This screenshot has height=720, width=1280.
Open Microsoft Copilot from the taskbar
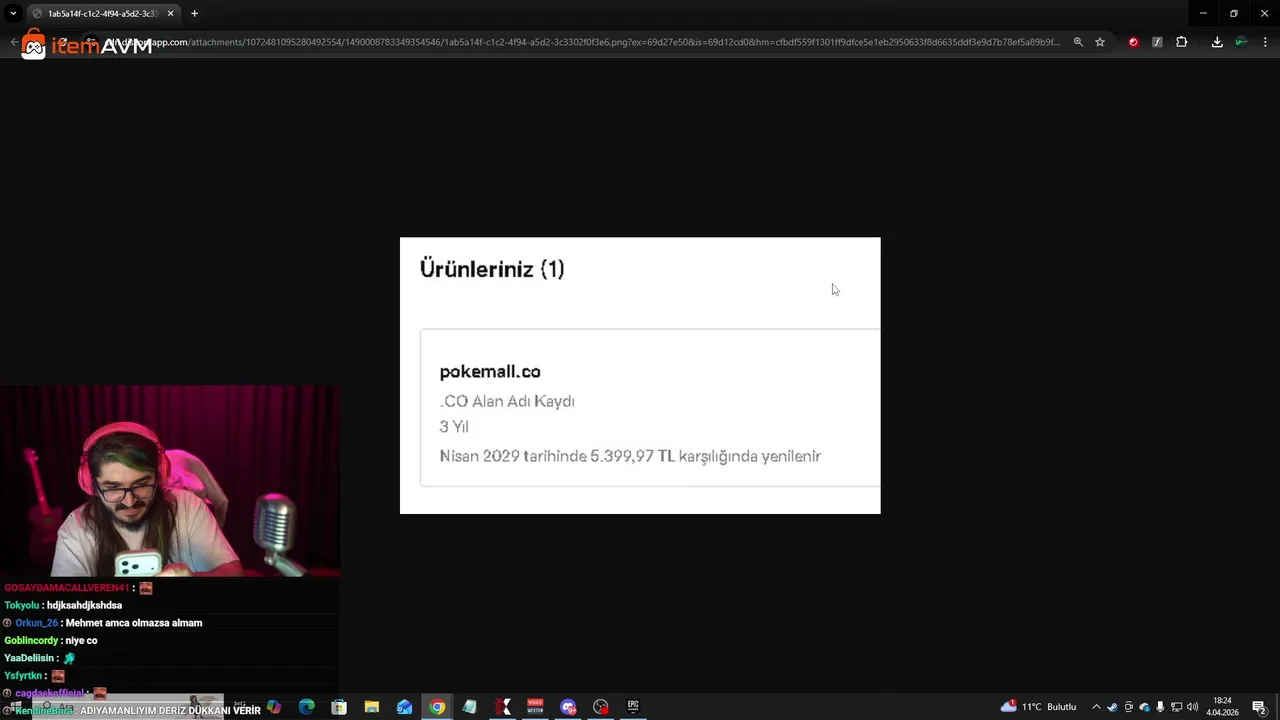[x=274, y=707]
